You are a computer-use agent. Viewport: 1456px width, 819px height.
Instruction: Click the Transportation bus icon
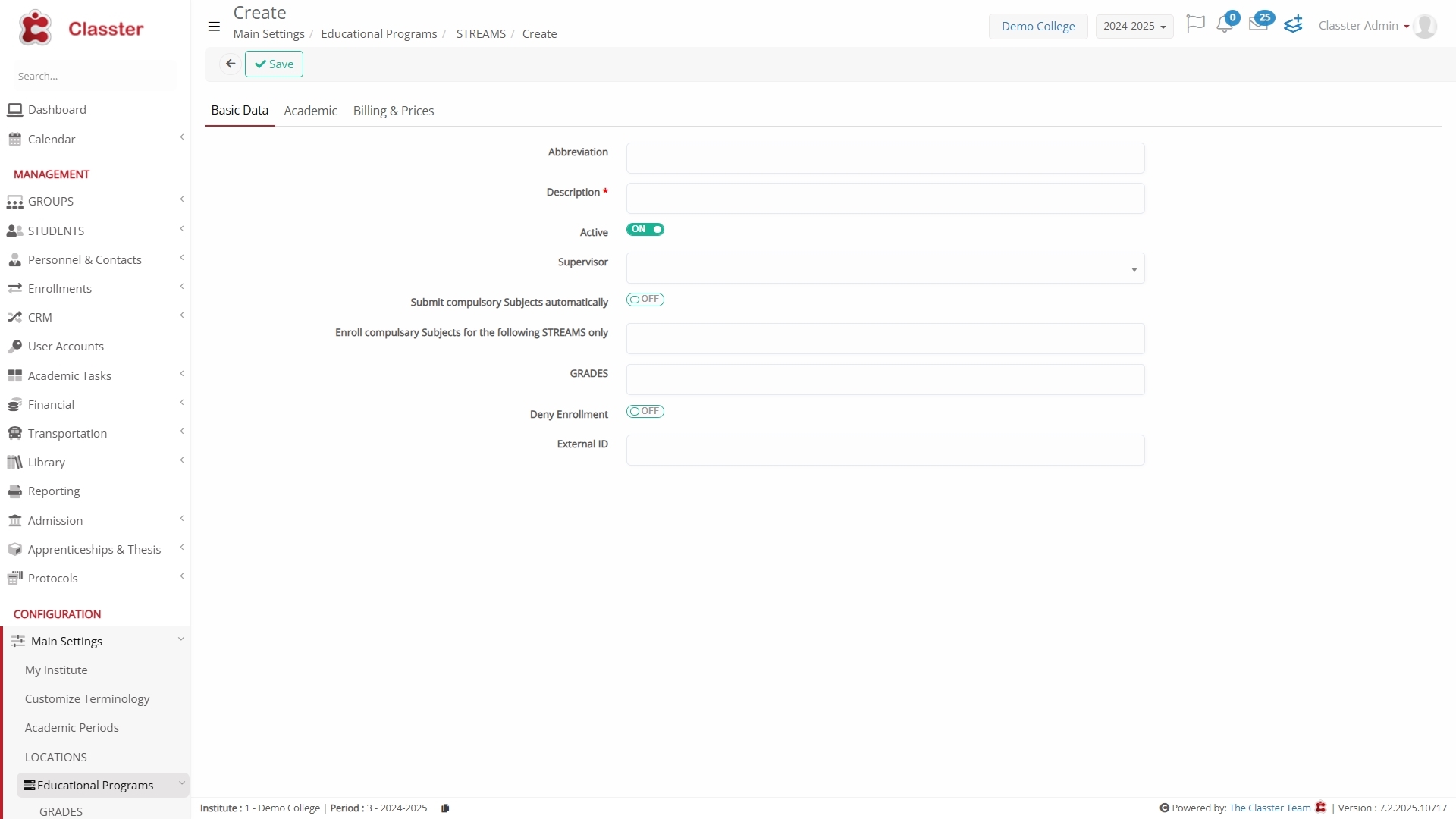tap(14, 433)
